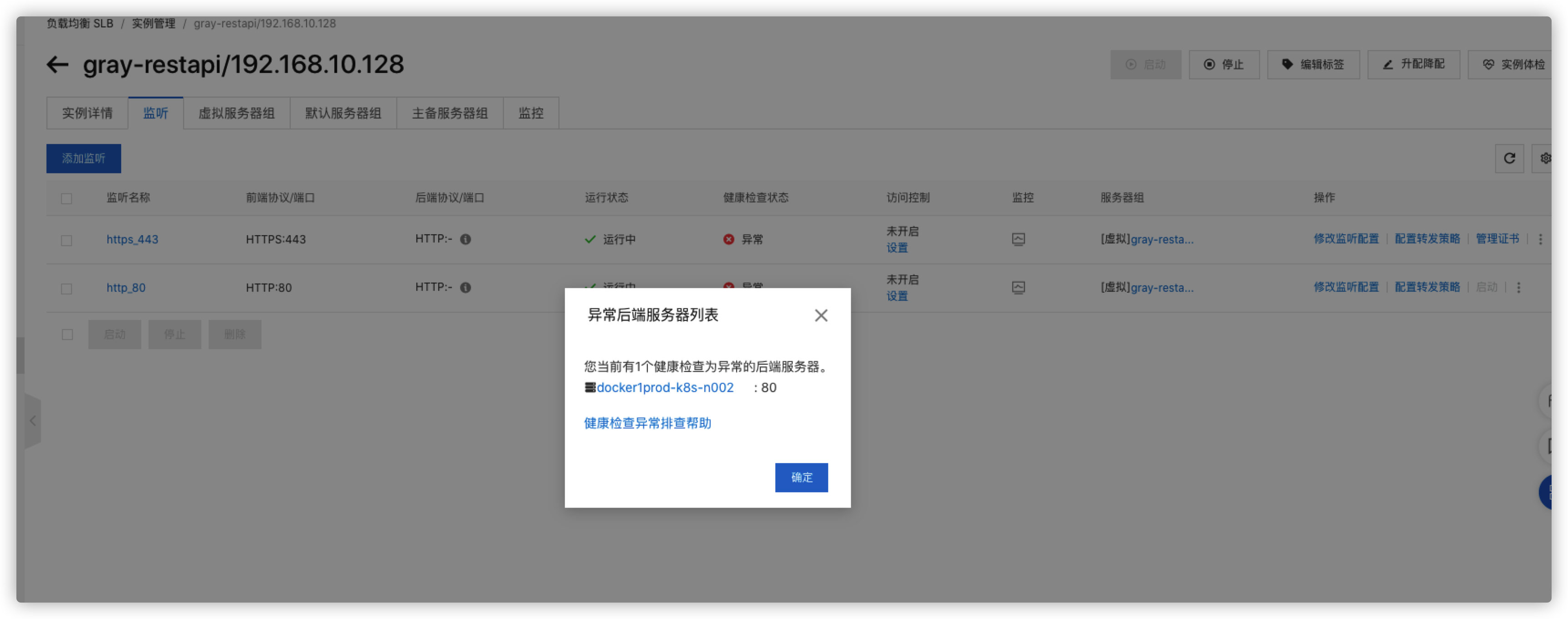The width and height of the screenshot is (1568, 619).
Task: Open the three-dot menu for http_80
Action: pyautogui.click(x=1519, y=287)
